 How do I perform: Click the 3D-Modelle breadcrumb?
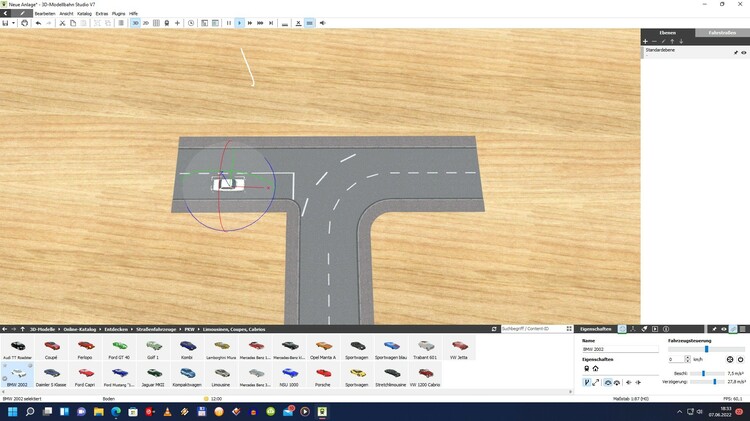point(43,329)
